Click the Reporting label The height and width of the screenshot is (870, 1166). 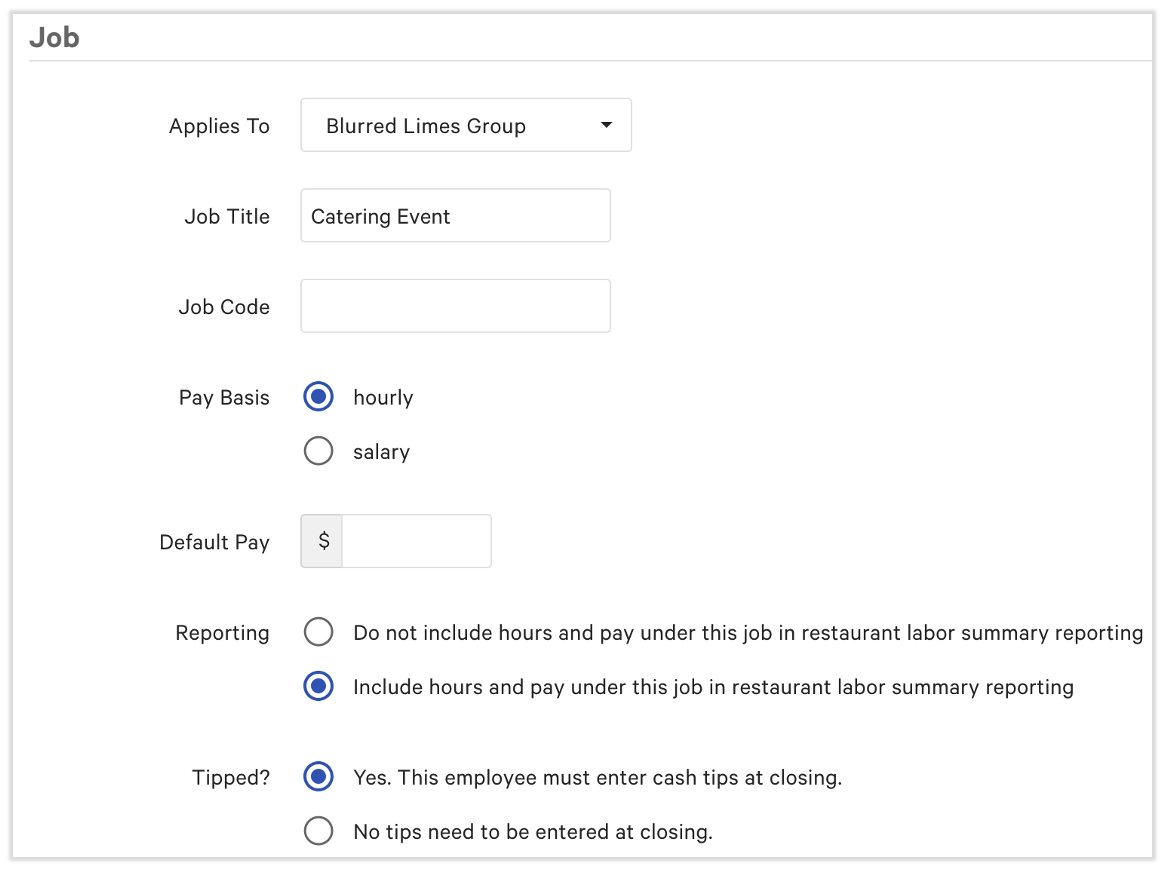tap(222, 632)
